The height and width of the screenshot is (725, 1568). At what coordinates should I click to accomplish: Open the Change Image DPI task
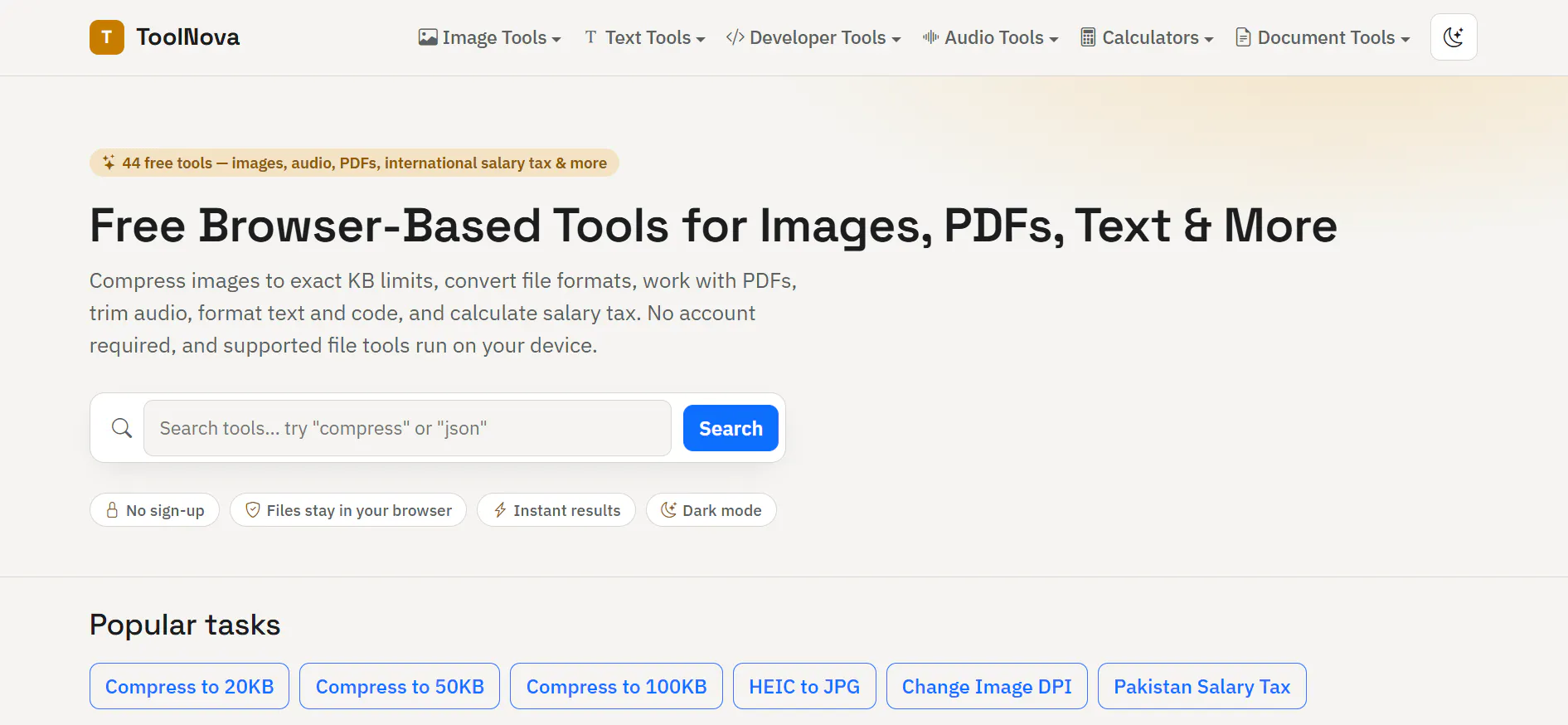987,686
